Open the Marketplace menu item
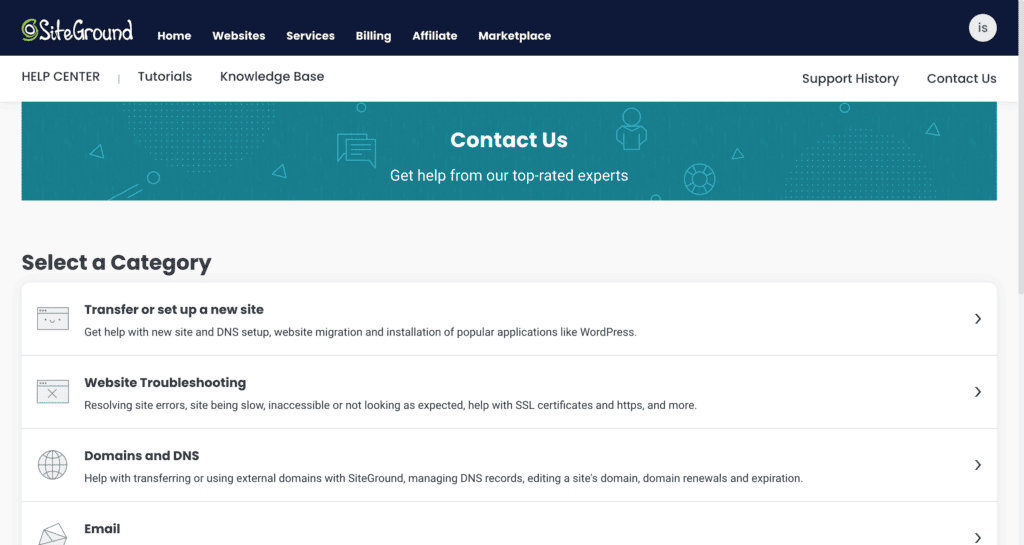 515,36
